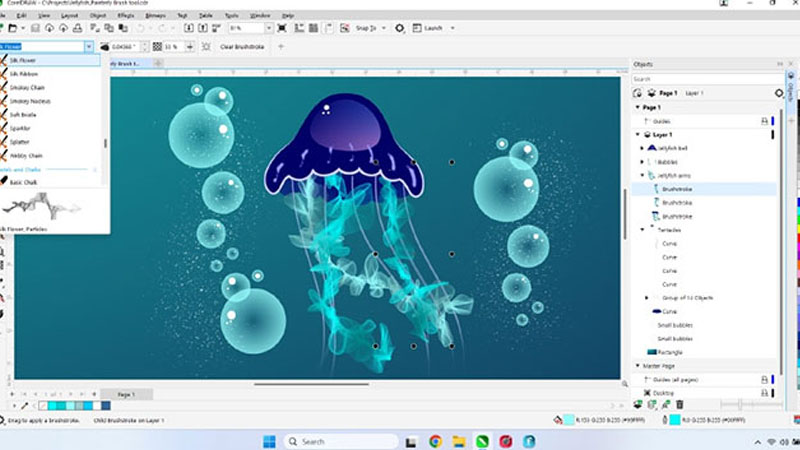800x450 pixels.
Task: Click the Launch button
Action: point(432,29)
